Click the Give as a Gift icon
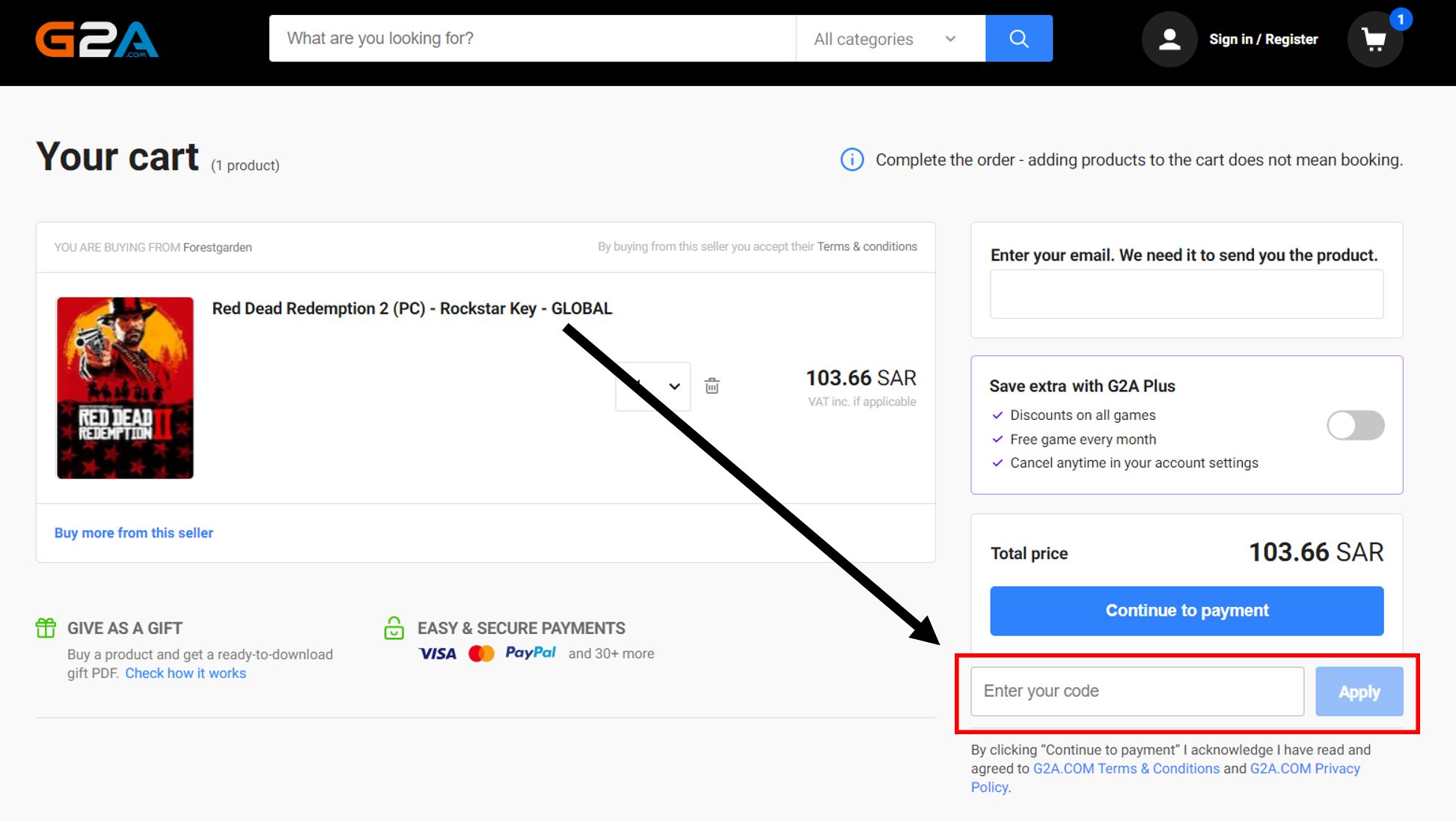This screenshot has height=821, width=1456. pyautogui.click(x=46, y=627)
